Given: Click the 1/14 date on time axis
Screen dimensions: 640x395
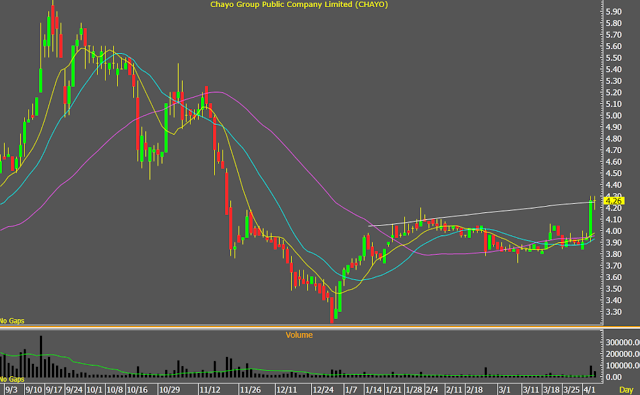Looking at the screenshot, I should point(373,390).
